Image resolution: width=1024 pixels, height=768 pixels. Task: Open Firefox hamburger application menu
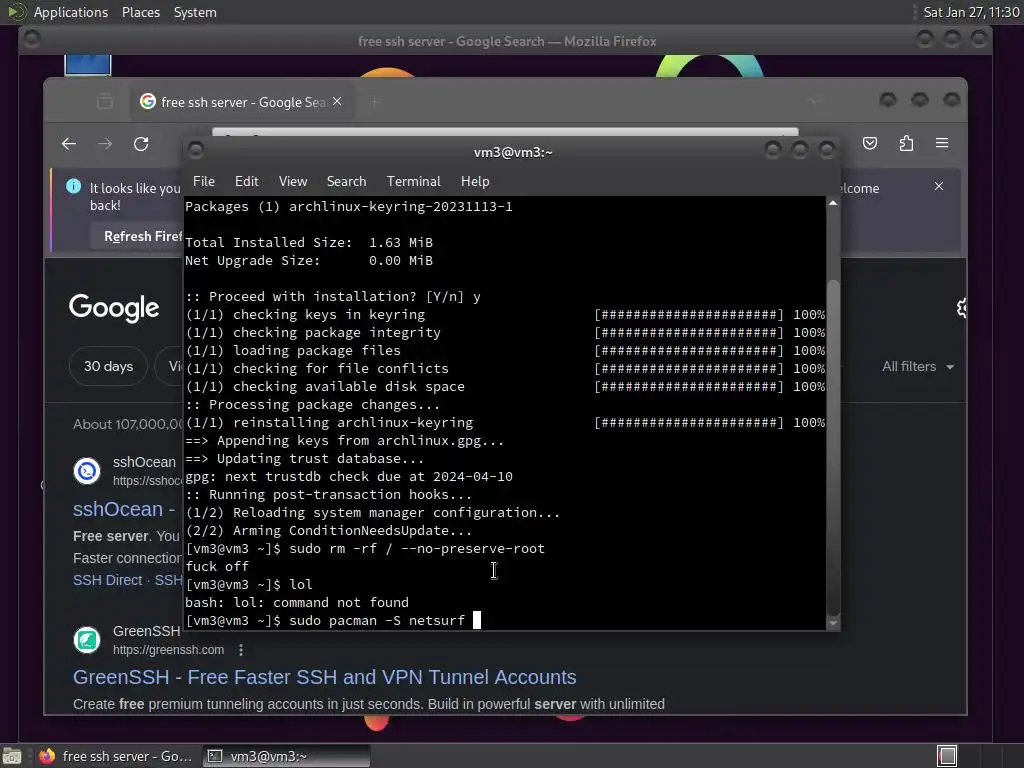(942, 143)
